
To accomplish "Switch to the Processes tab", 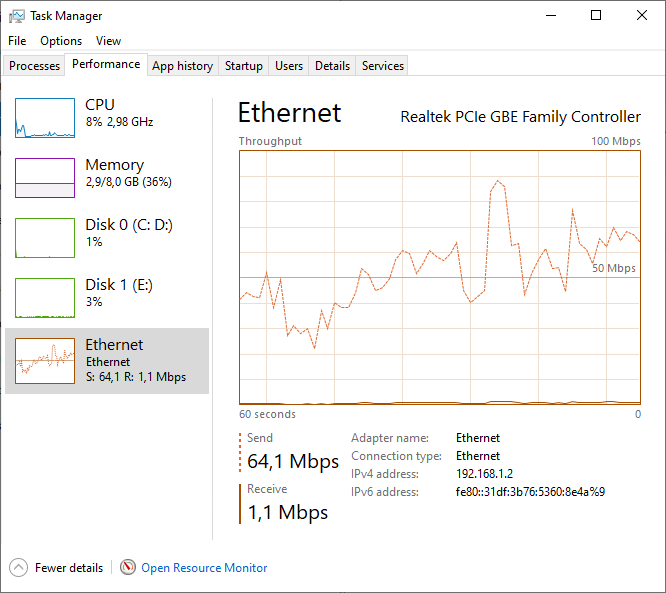I will [35, 66].
